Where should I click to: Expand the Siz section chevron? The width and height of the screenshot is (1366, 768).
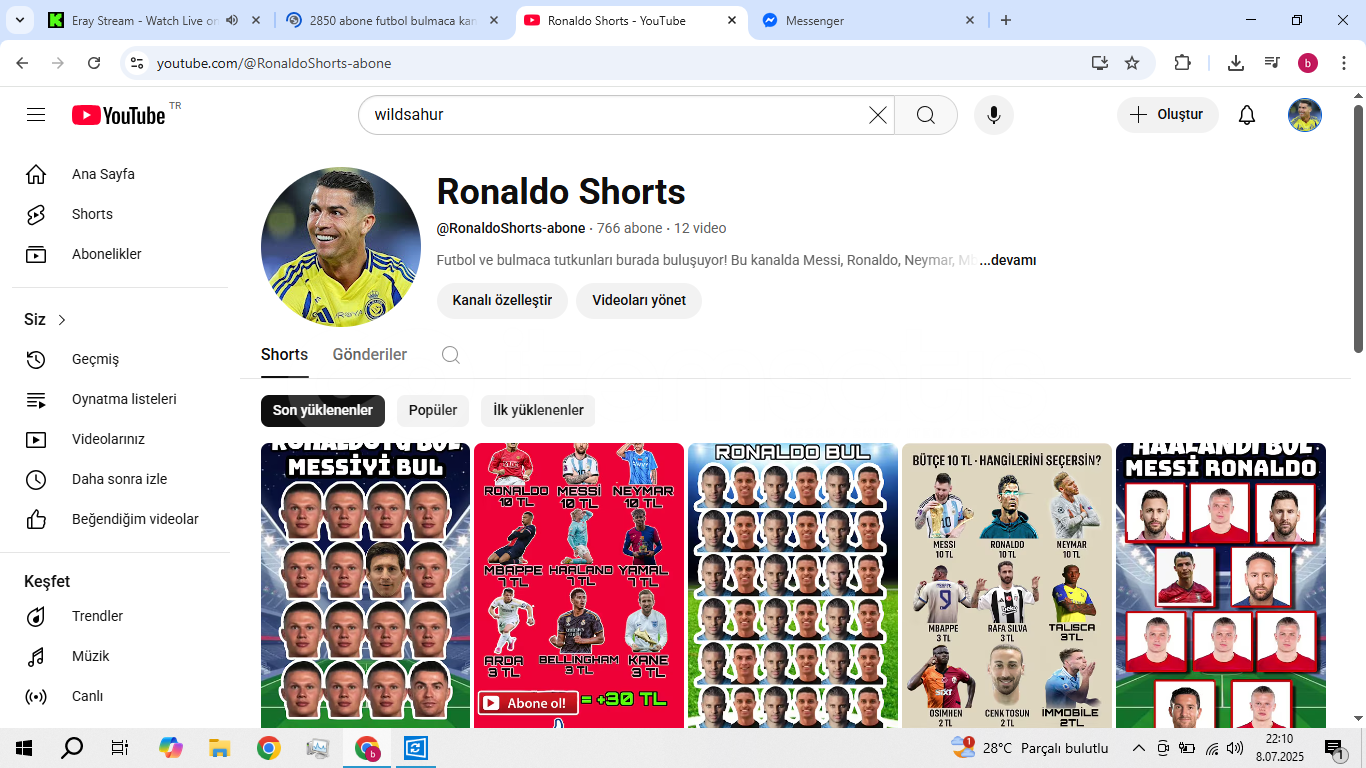coord(62,320)
